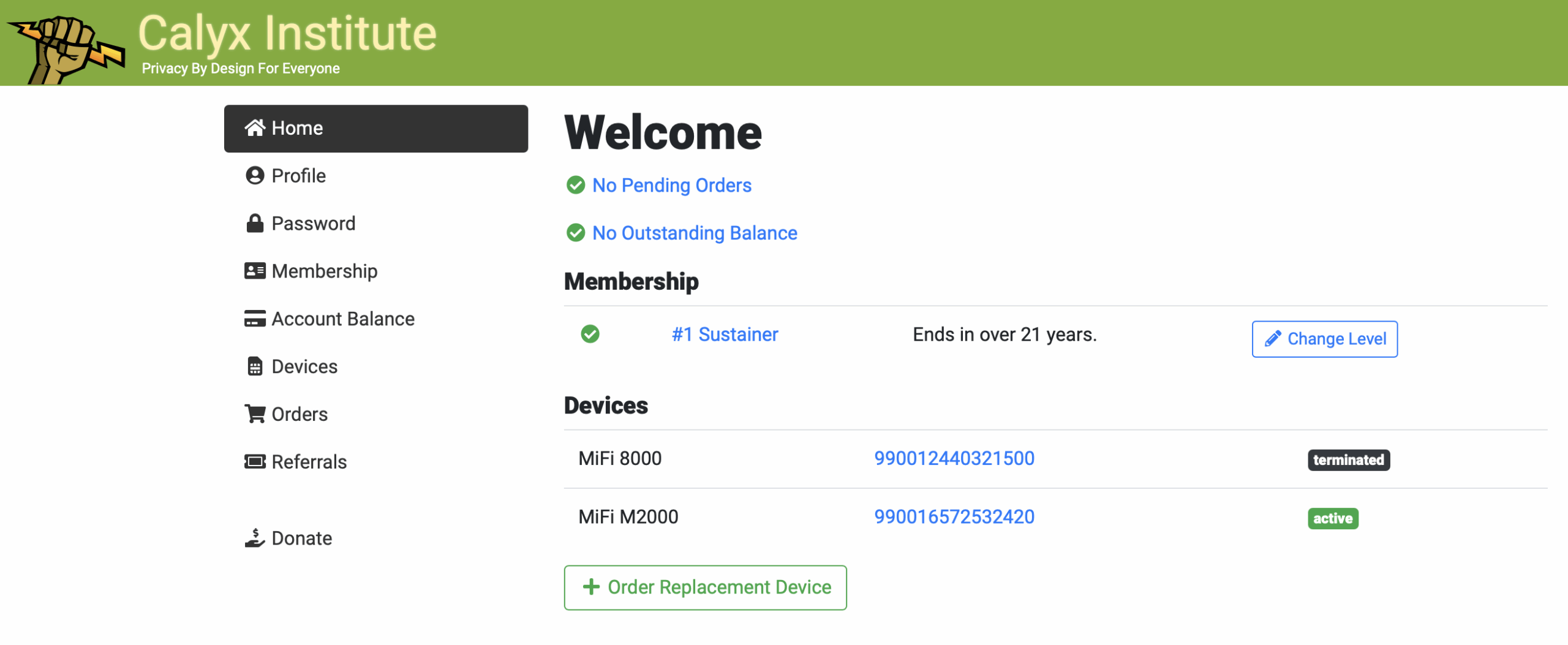Viewport: 1568px width, 645px height.
Task: Click the user circle icon beside Profile
Action: pyautogui.click(x=255, y=175)
